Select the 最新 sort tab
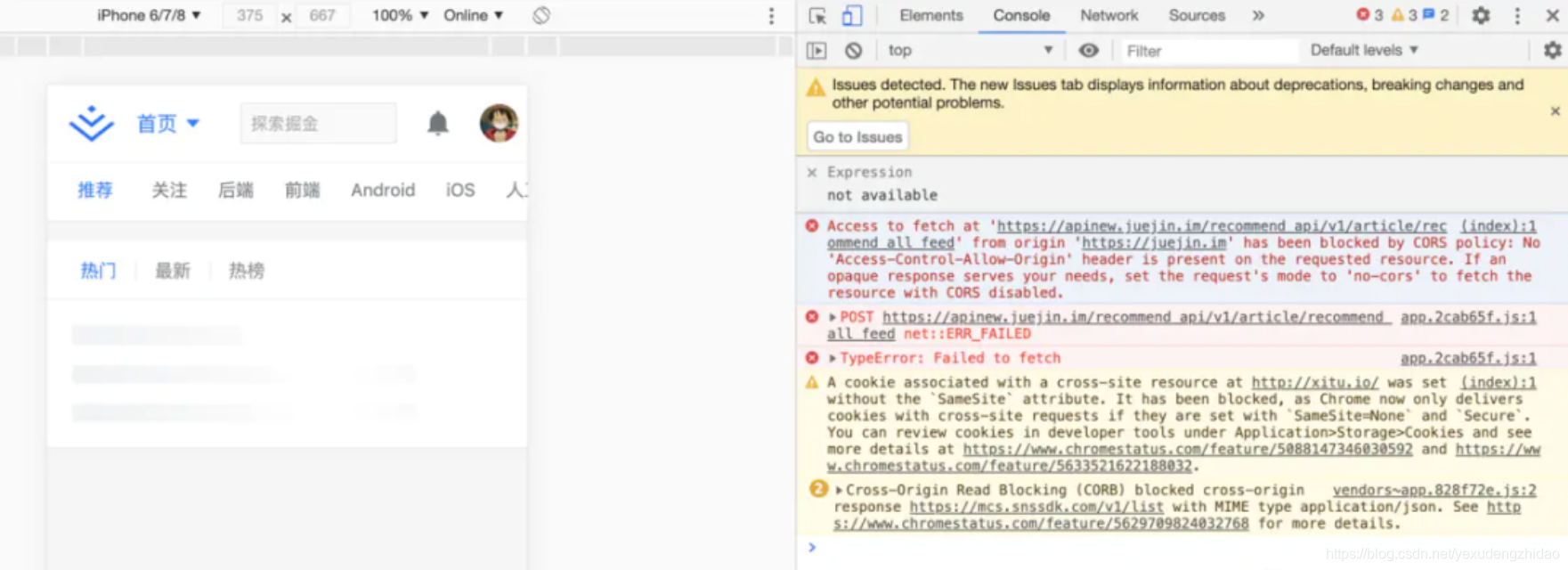1568x570 pixels. coord(173,271)
